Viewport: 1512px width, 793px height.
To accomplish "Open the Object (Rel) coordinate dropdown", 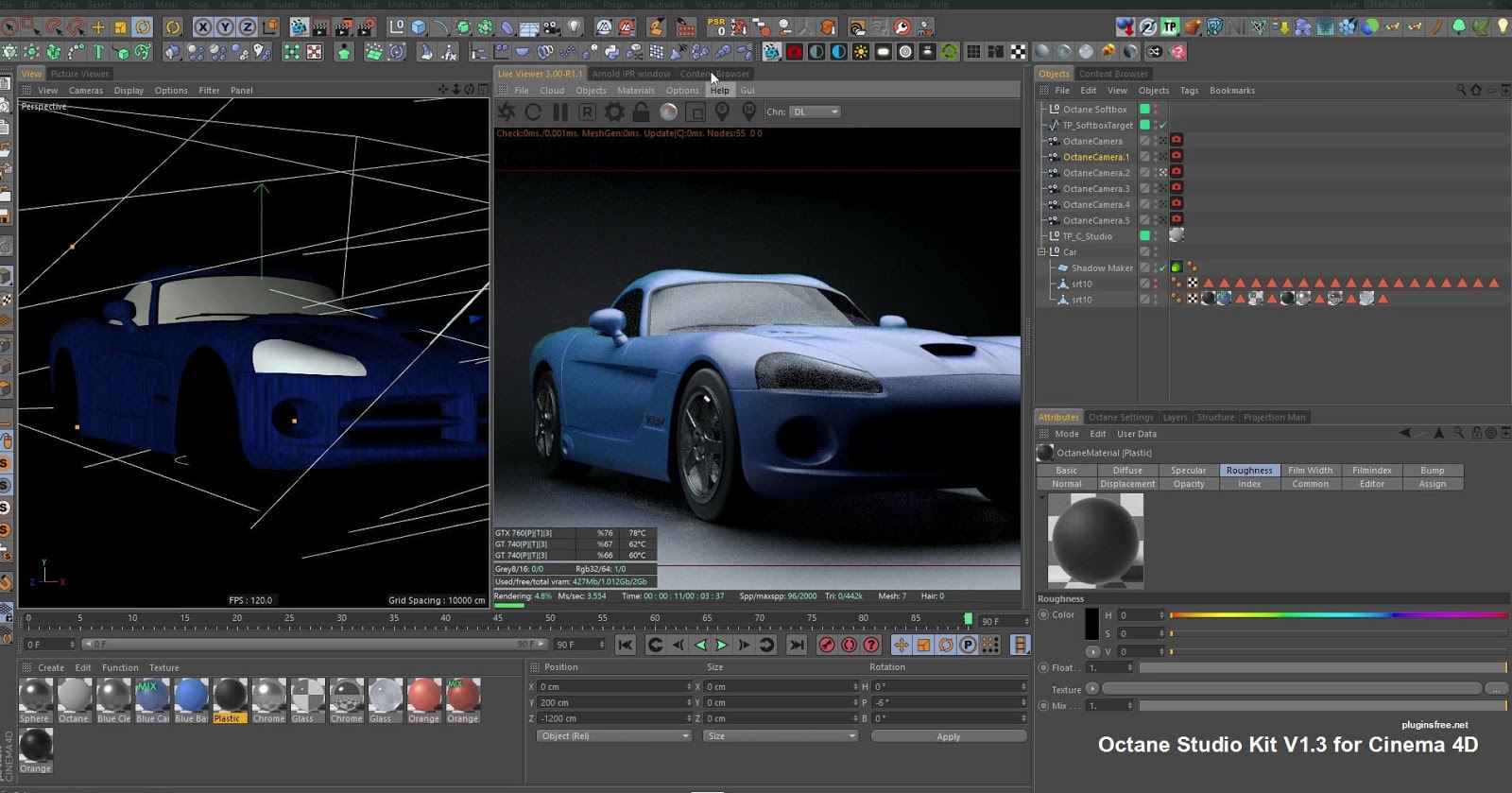I will click(614, 736).
